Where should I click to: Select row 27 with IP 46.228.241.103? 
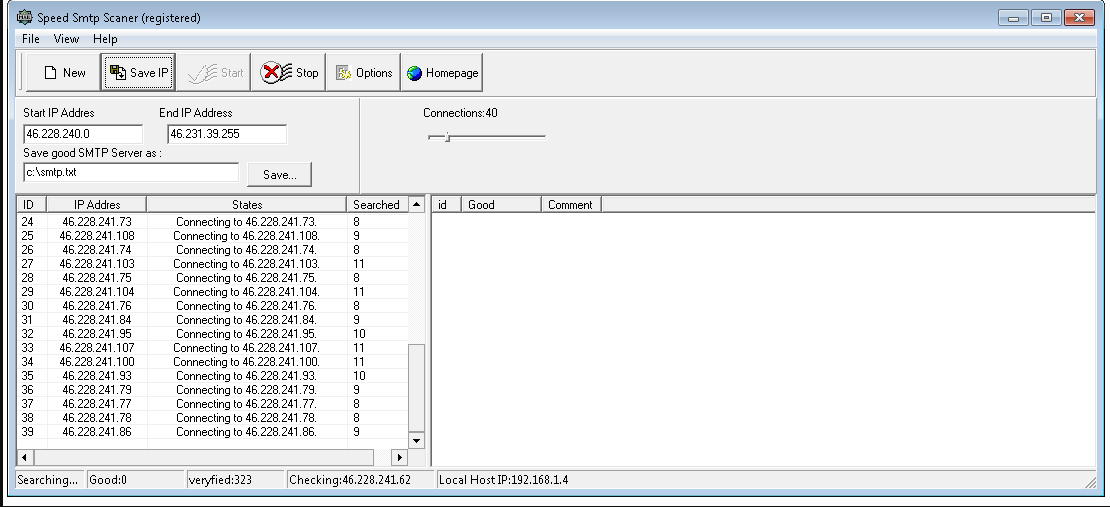point(213,264)
